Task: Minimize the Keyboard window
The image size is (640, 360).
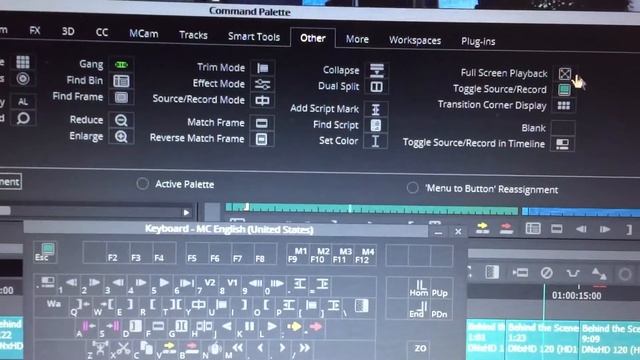Action: [x=438, y=232]
